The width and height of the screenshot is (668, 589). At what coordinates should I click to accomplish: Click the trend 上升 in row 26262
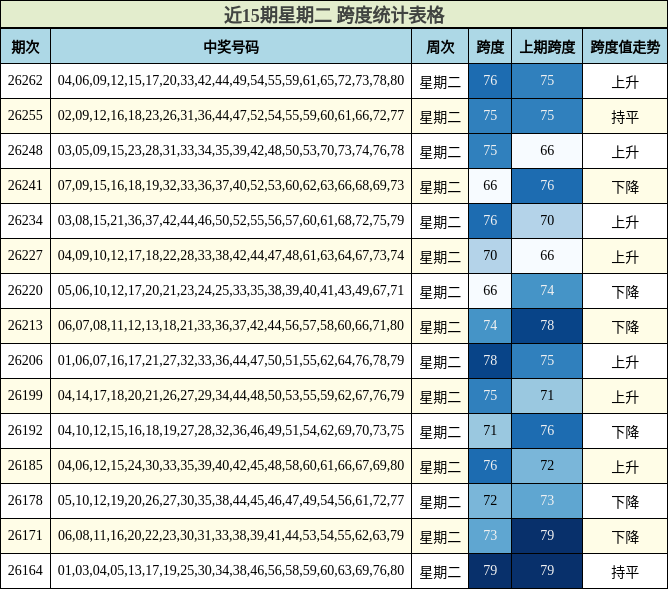[x=625, y=82]
